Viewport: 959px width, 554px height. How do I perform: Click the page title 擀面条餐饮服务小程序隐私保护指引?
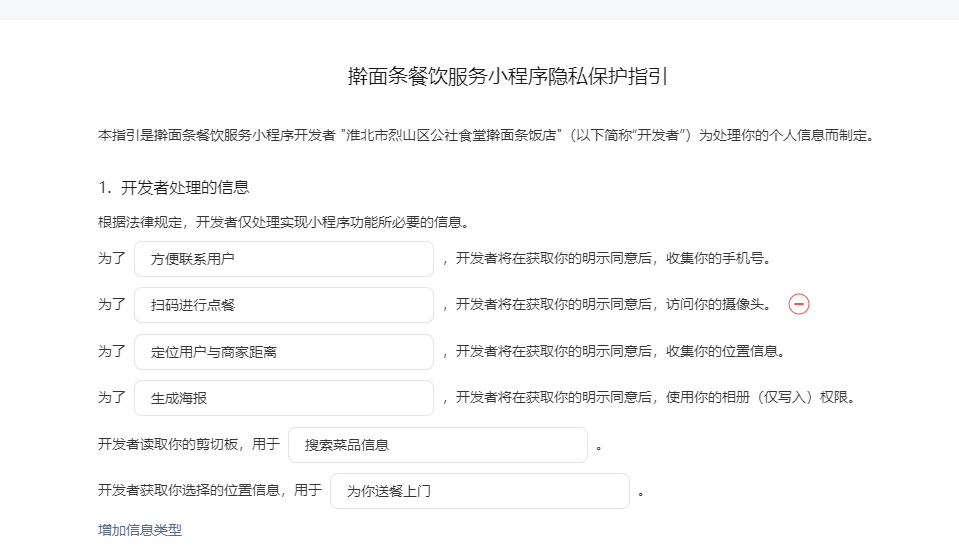pyautogui.click(x=508, y=76)
